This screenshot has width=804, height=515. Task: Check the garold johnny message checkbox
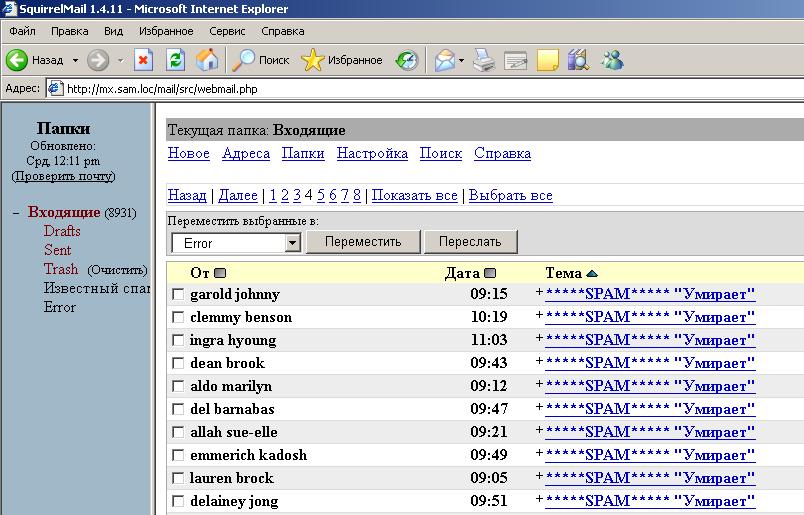click(x=178, y=294)
